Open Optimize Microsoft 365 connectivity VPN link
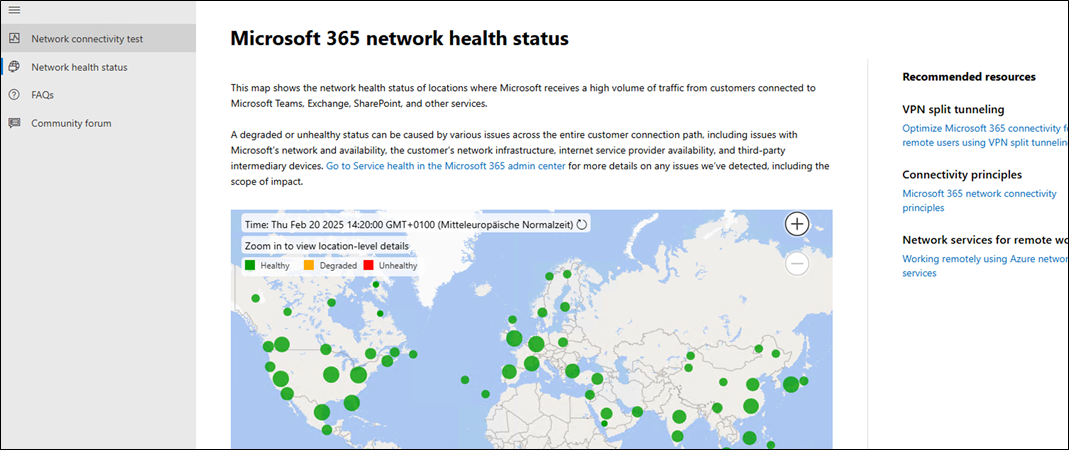This screenshot has width=1069, height=450. (x=985, y=135)
